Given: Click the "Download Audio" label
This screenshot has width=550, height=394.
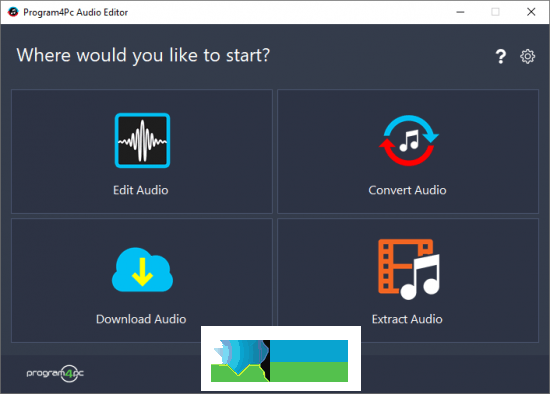Looking at the screenshot, I should [141, 319].
